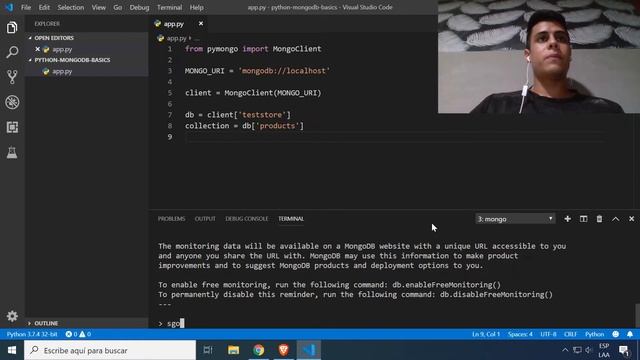Click the Windows taskbar search box
This screenshot has height=360, width=640.
click(110, 350)
